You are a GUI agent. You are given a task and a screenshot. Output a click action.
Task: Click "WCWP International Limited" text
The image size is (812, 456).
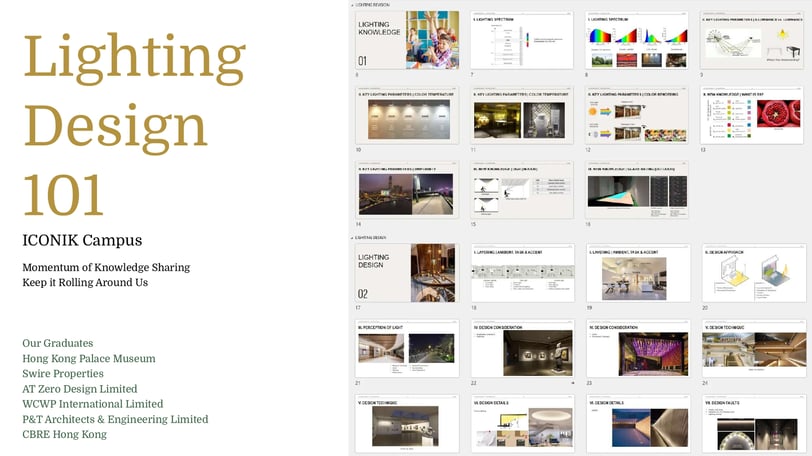(x=93, y=404)
